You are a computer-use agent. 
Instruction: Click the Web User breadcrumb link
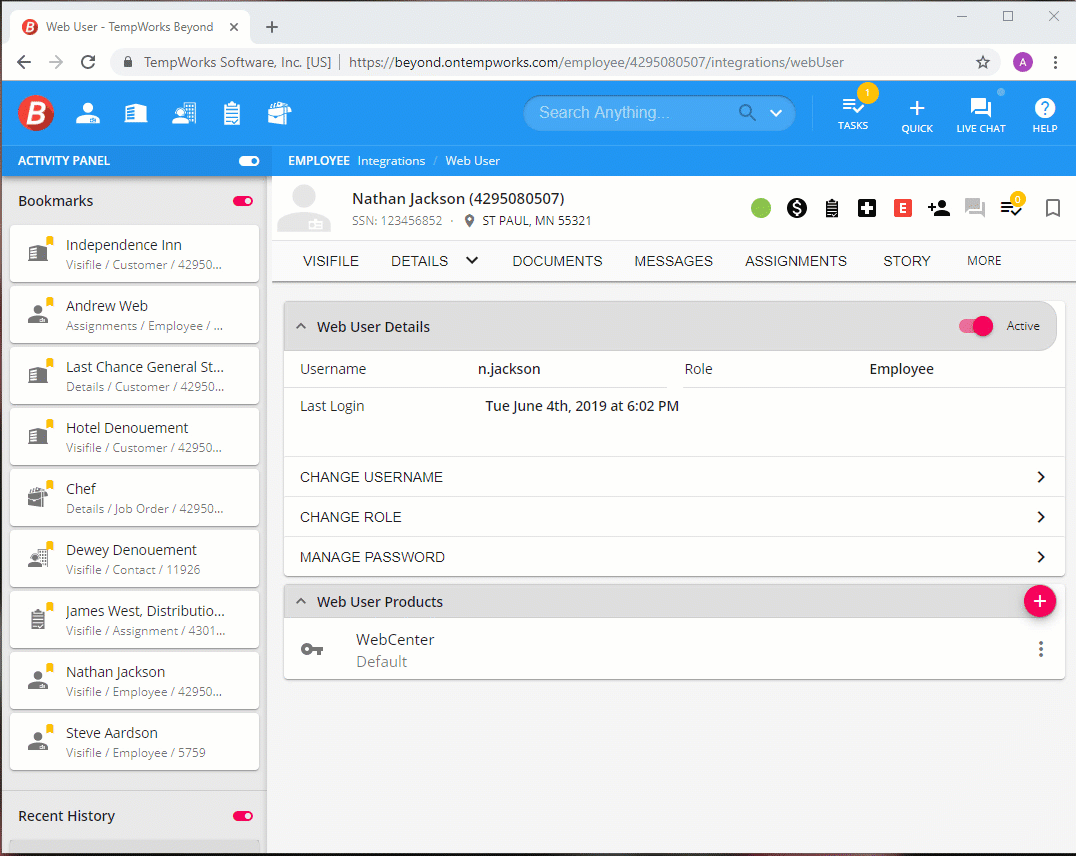[472, 161]
